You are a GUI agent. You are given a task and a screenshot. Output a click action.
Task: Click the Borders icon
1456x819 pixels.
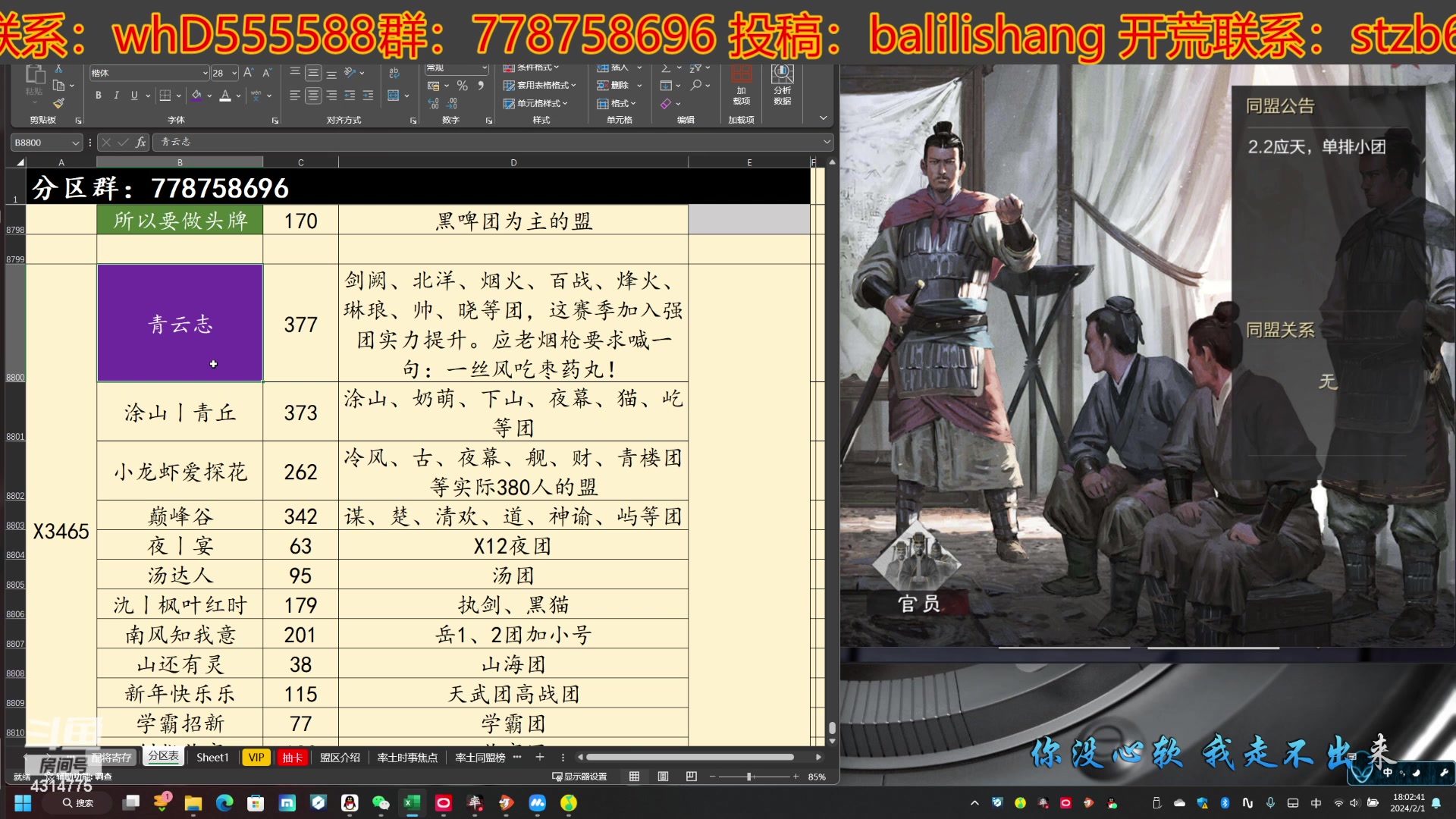click(x=165, y=96)
